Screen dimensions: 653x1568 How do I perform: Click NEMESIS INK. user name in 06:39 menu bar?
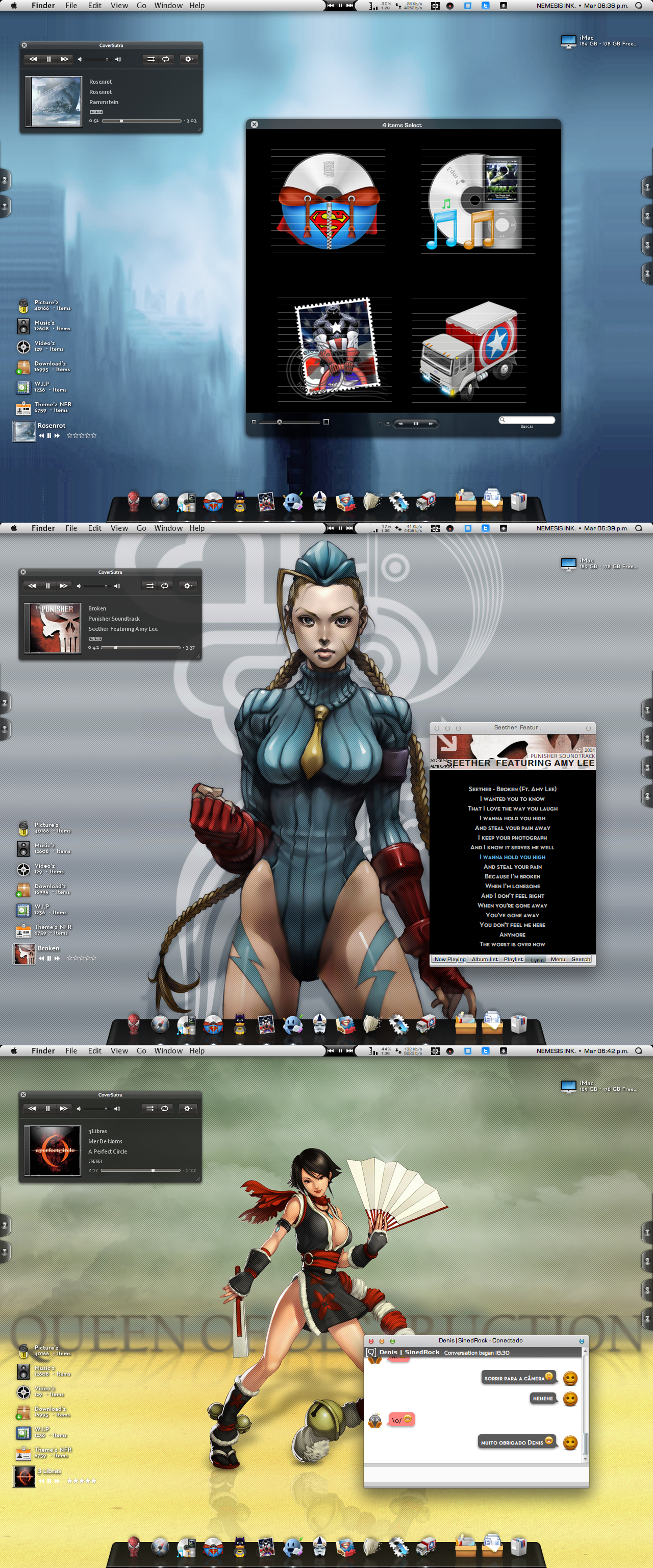(x=556, y=528)
